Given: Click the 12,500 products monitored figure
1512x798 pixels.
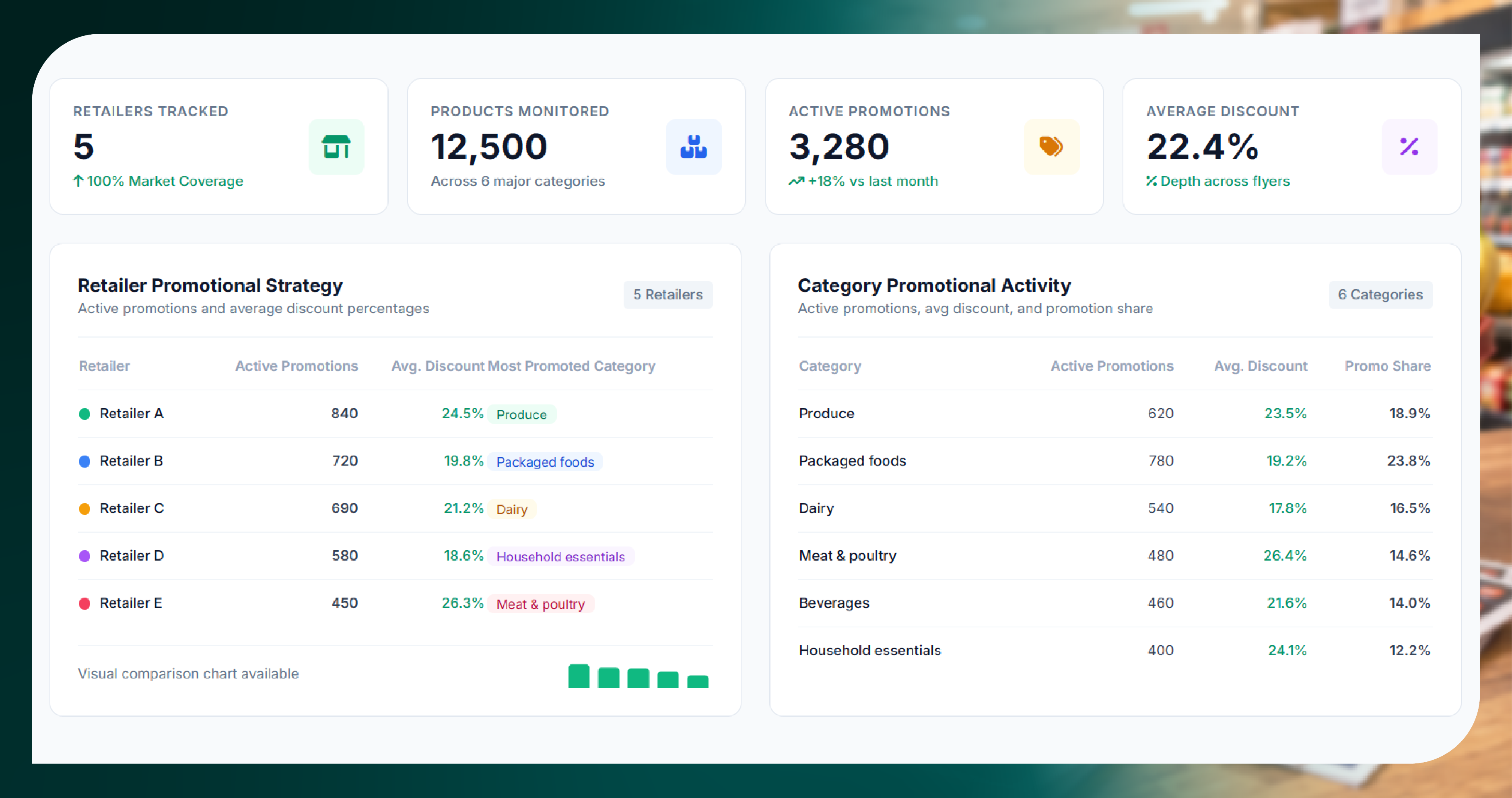Looking at the screenshot, I should pos(489,147).
